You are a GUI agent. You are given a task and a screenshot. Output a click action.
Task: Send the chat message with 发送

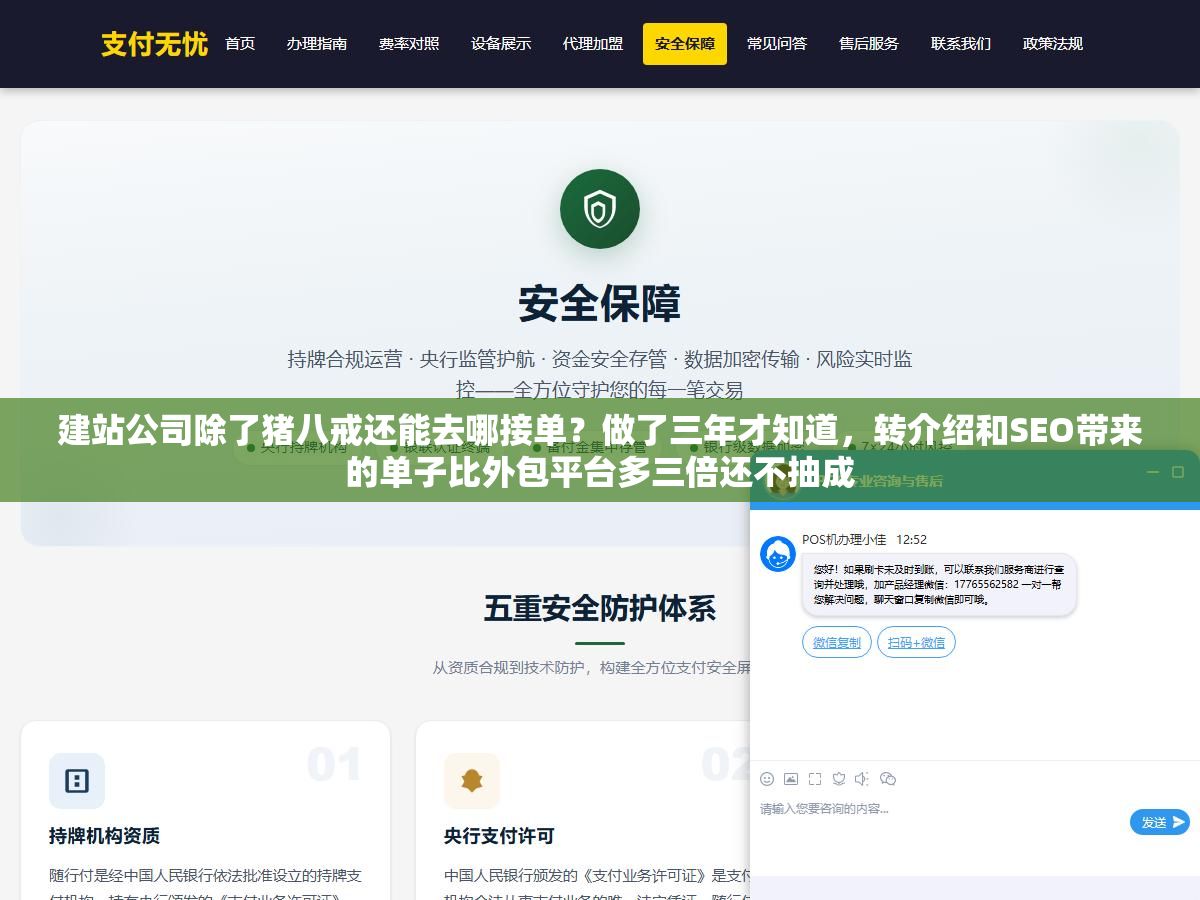point(1160,822)
